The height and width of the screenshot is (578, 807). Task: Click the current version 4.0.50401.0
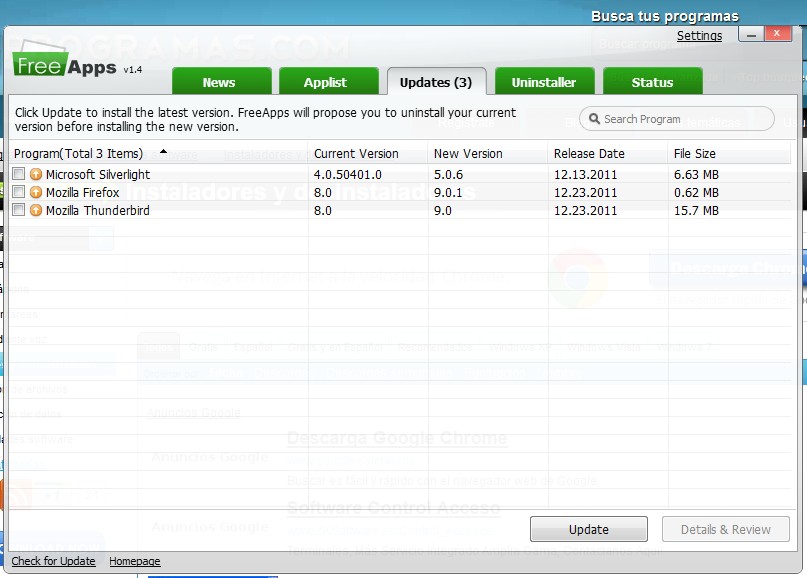pyautogui.click(x=348, y=174)
